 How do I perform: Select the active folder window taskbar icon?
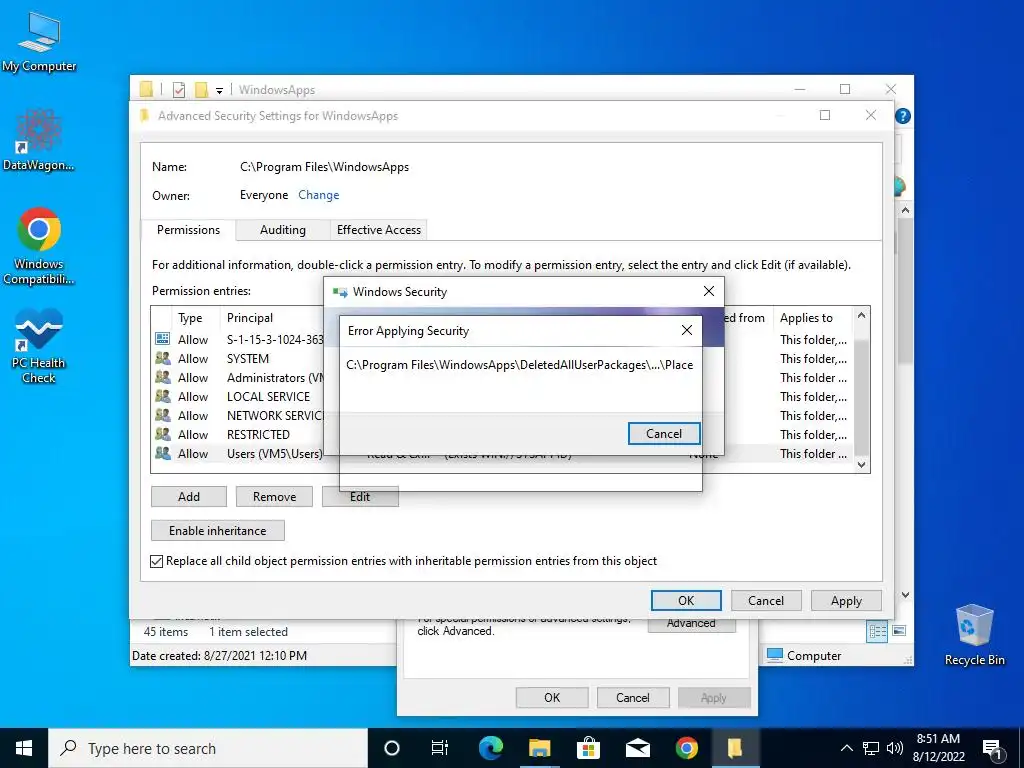(735, 748)
